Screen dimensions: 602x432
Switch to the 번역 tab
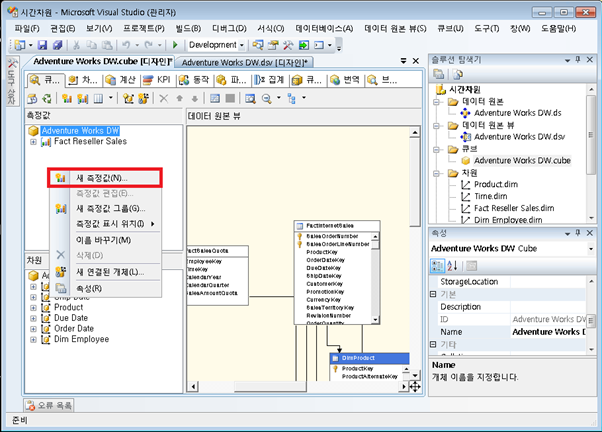coord(345,80)
